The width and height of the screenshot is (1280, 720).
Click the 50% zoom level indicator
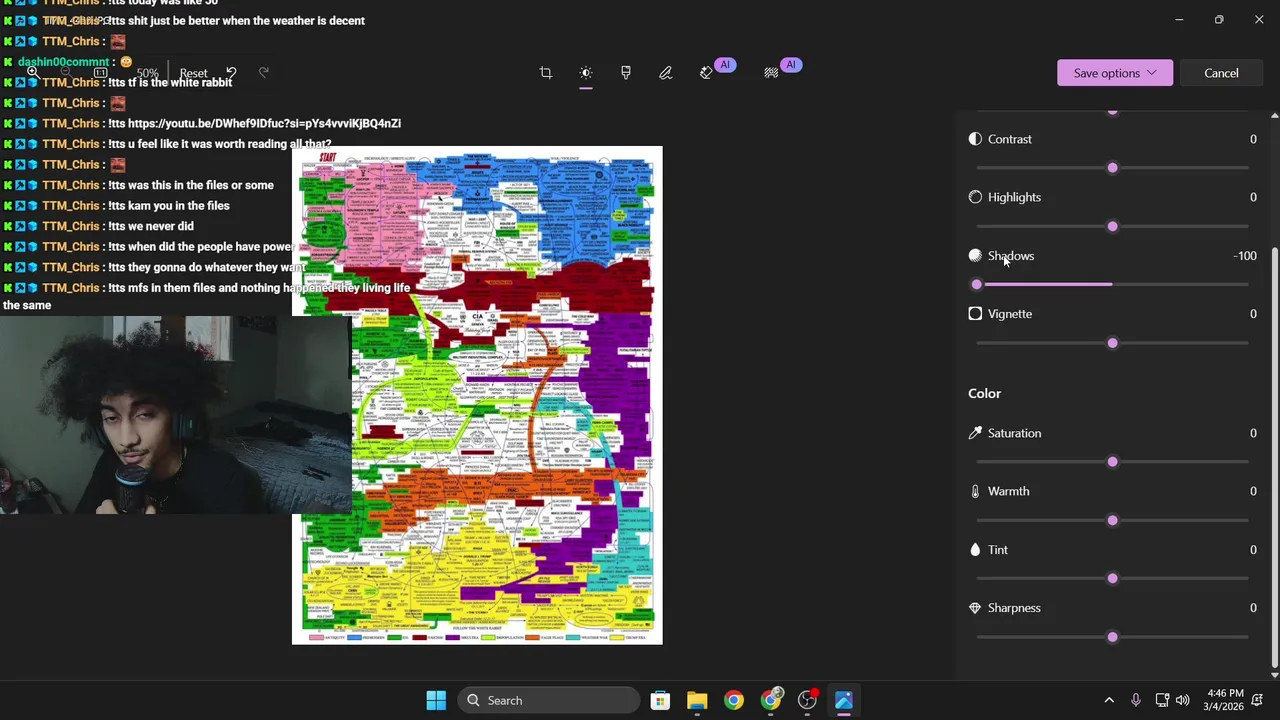(x=147, y=73)
